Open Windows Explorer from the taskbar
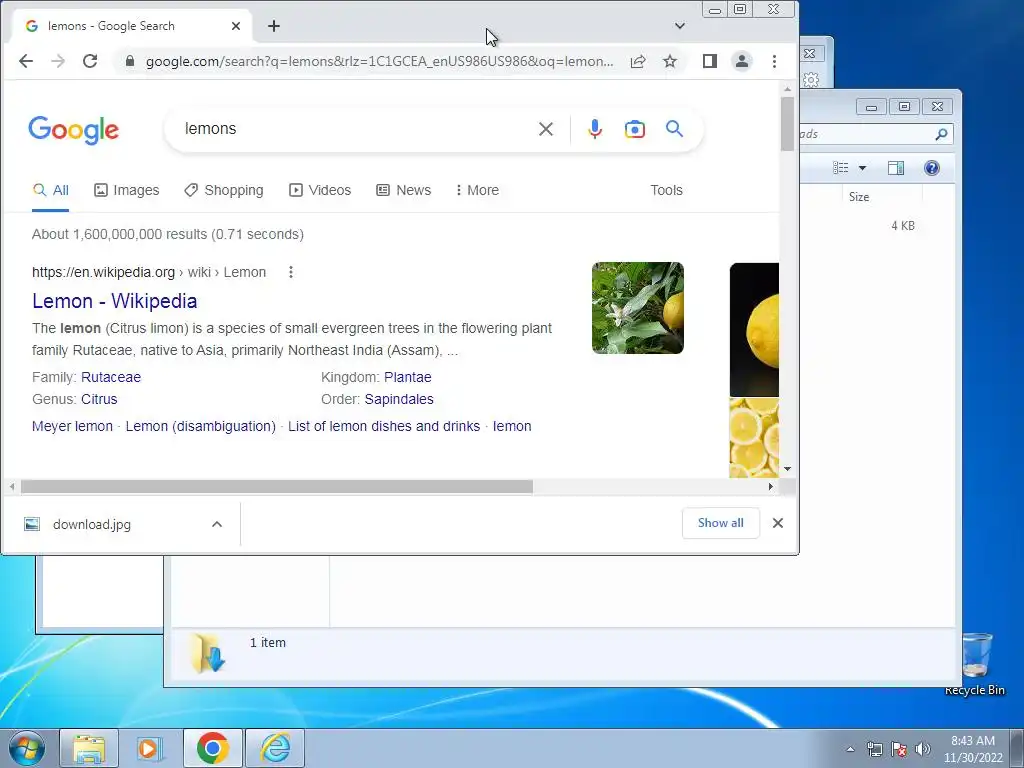Viewport: 1024px width, 768px height. point(89,748)
